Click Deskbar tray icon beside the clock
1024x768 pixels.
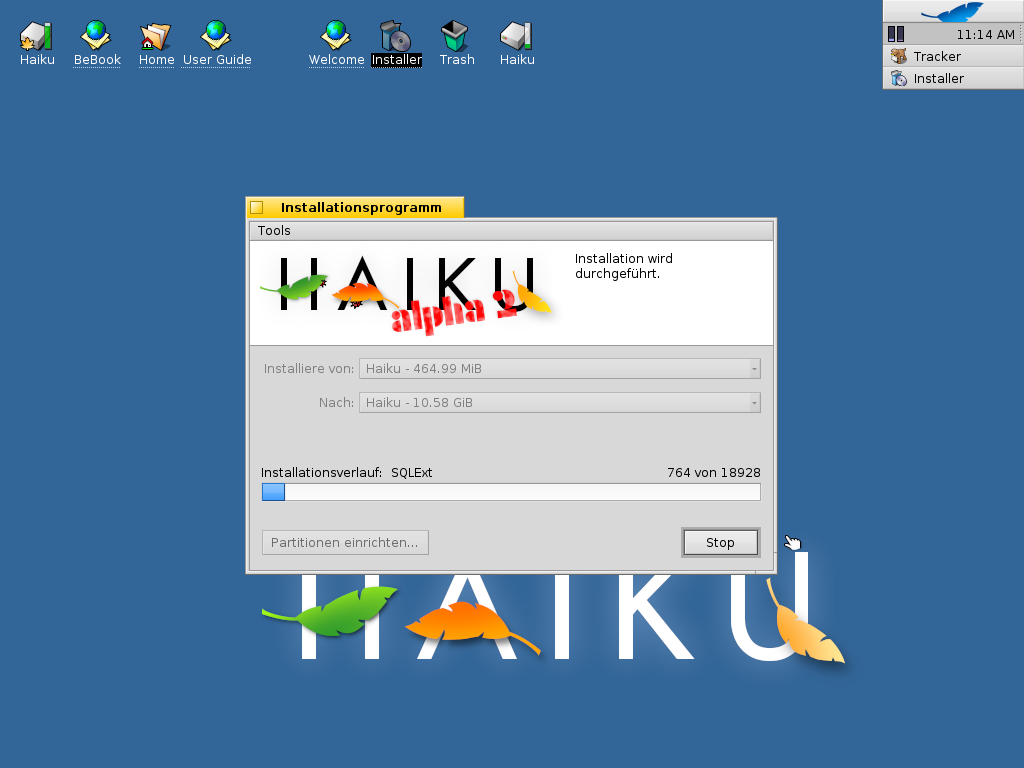tap(896, 34)
